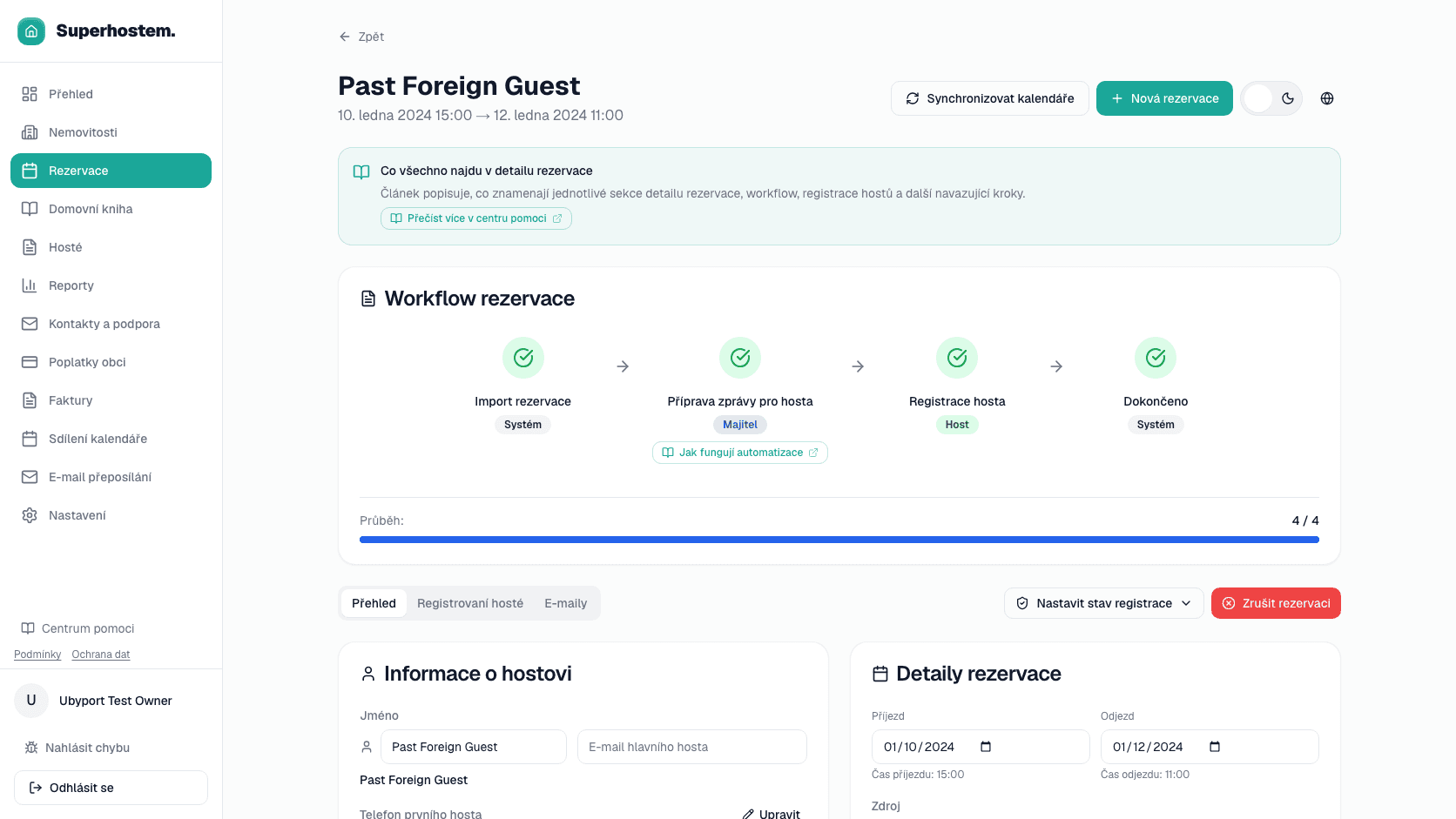Click the Zrušit rezervaci button
The width and height of the screenshot is (1456, 819).
[x=1276, y=603]
